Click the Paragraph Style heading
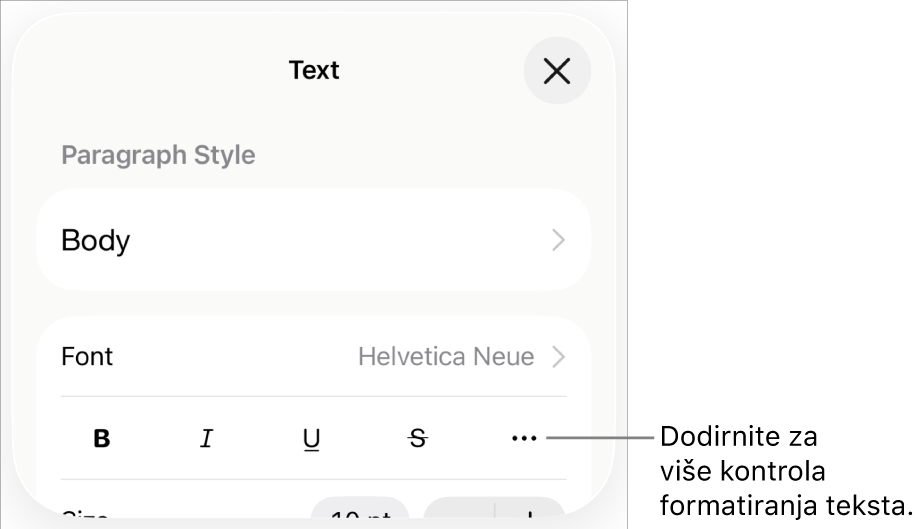The width and height of the screenshot is (918, 529). click(158, 155)
